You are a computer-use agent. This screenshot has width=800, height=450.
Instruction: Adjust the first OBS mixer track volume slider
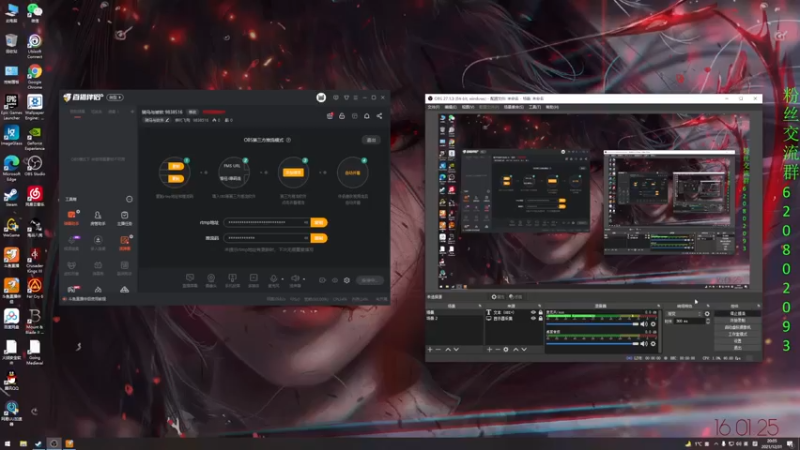point(592,324)
